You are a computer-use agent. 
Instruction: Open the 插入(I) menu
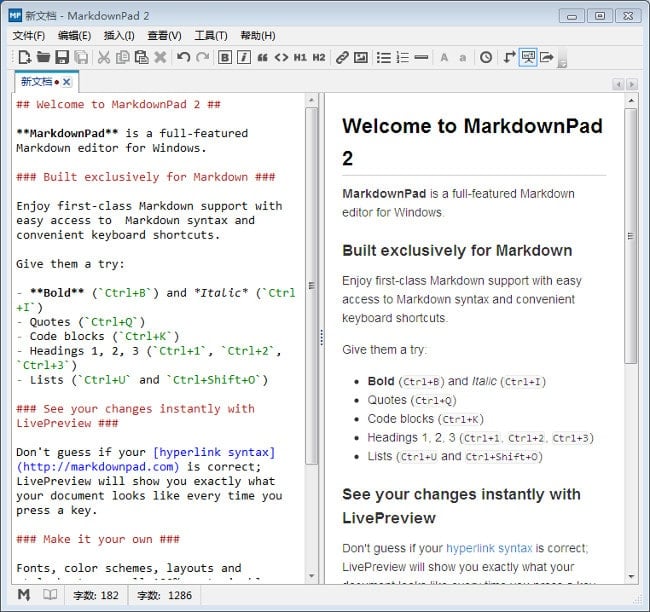tap(119, 36)
